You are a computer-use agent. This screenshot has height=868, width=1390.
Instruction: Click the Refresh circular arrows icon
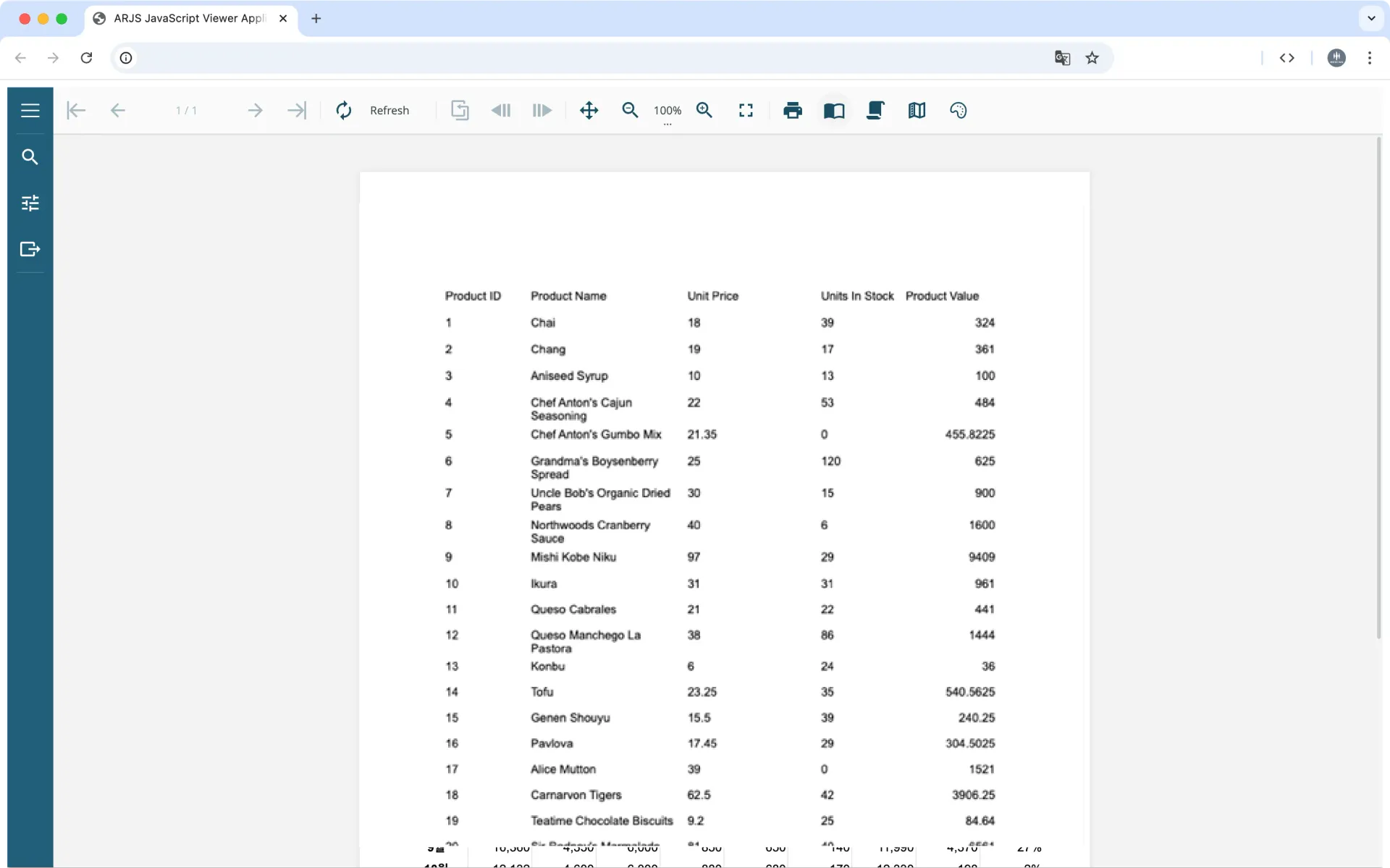tap(344, 110)
